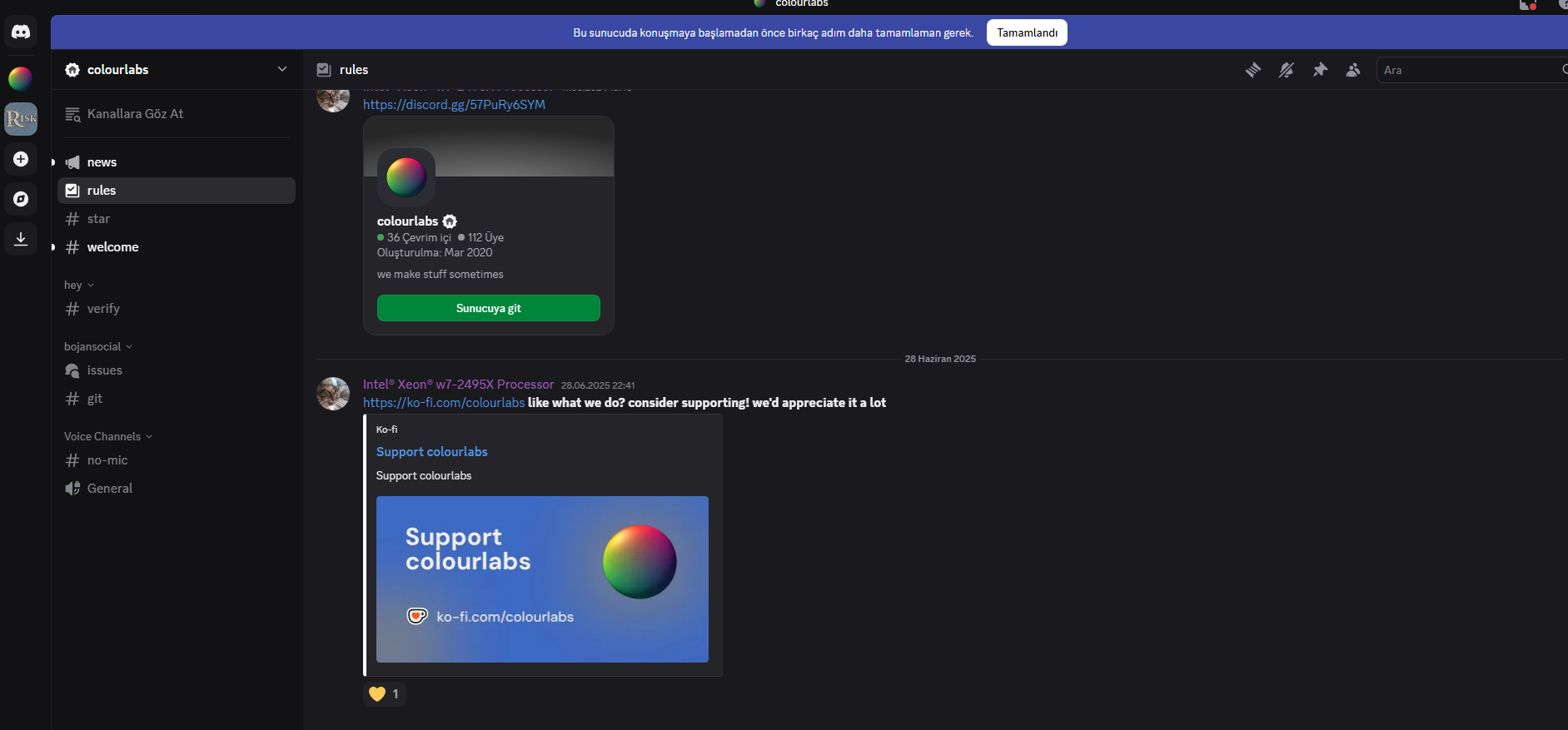
Task: Open Discover servers compass icon
Action: pyautogui.click(x=21, y=199)
